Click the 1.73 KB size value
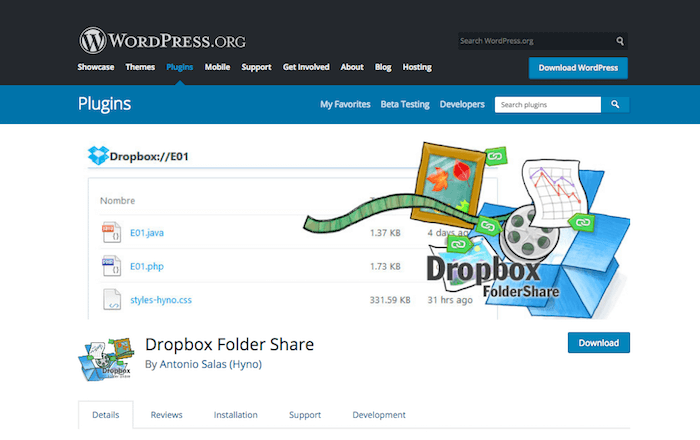The image size is (700, 440). pos(385,266)
